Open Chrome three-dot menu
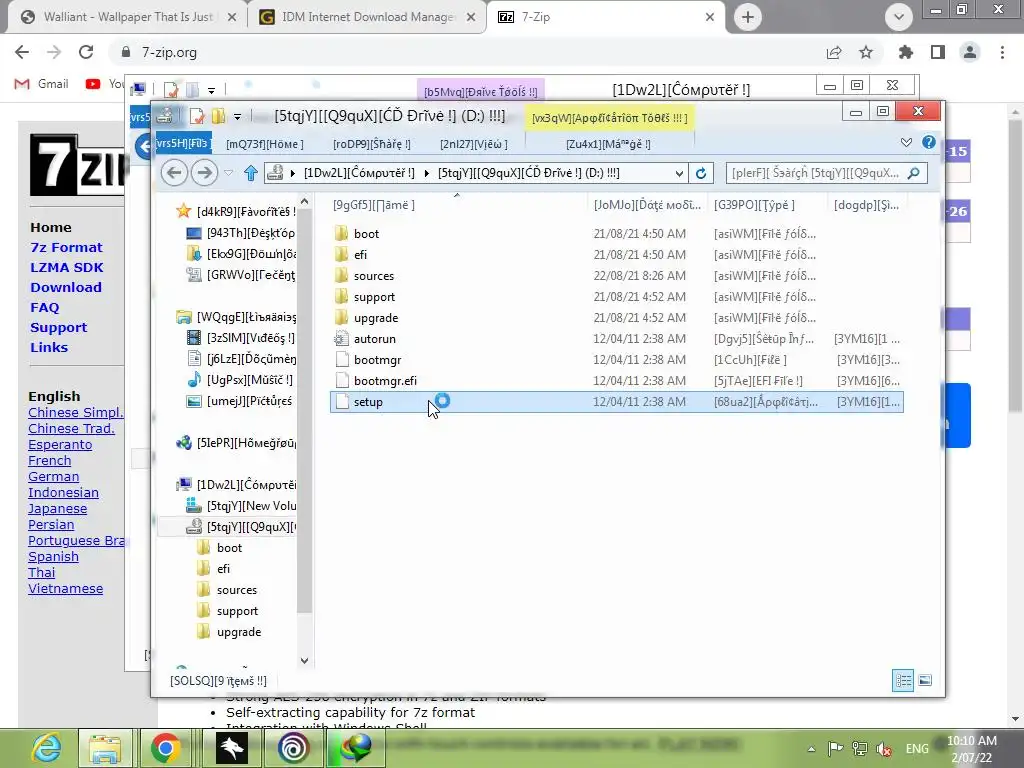Screen dimensions: 1024x768 click(x=1002, y=52)
